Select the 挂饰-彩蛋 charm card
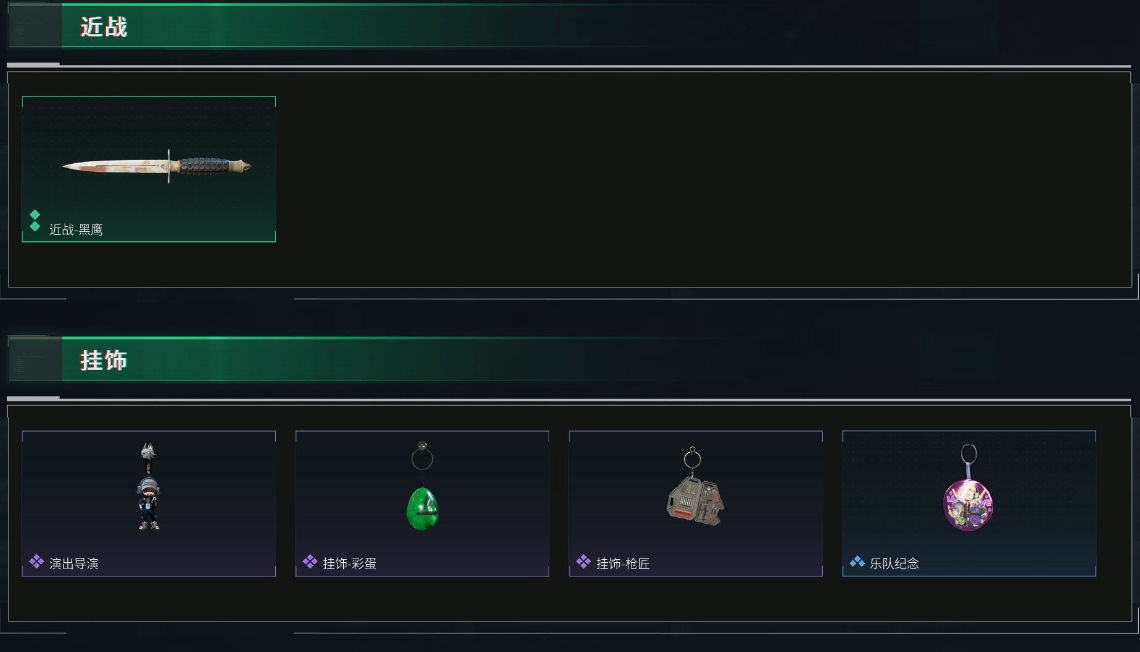Screen dimensions: 1140x652 422,504
